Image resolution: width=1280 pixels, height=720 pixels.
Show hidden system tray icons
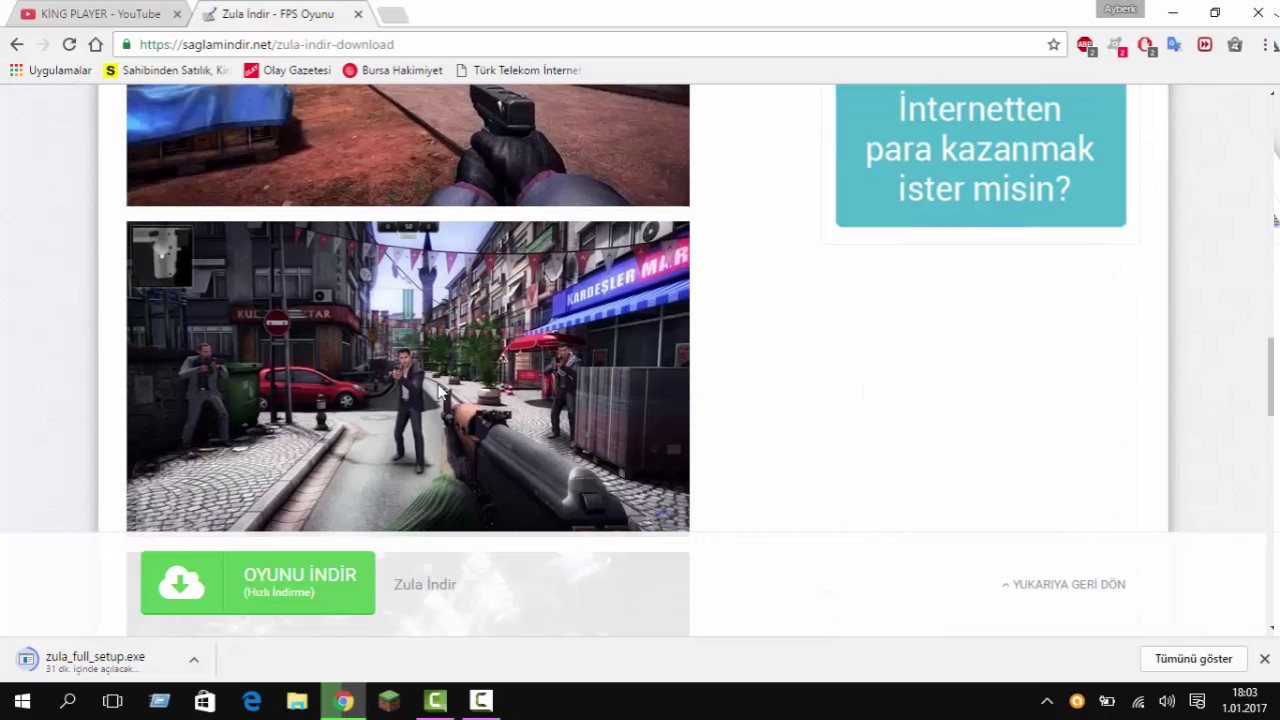1047,701
